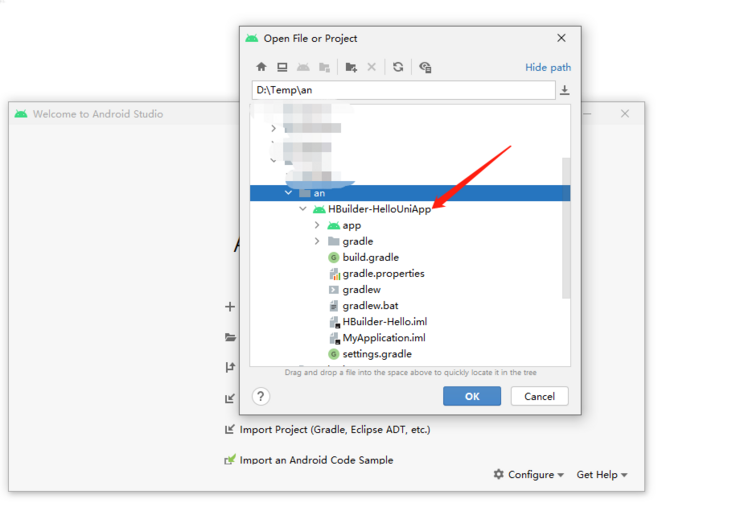This screenshot has height=532, width=732.
Task: Click the Desktop directory toolbar icon
Action: pos(282,67)
